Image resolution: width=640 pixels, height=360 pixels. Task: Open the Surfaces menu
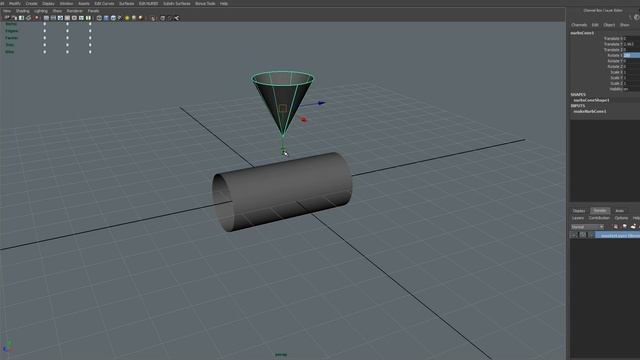tap(127, 3)
